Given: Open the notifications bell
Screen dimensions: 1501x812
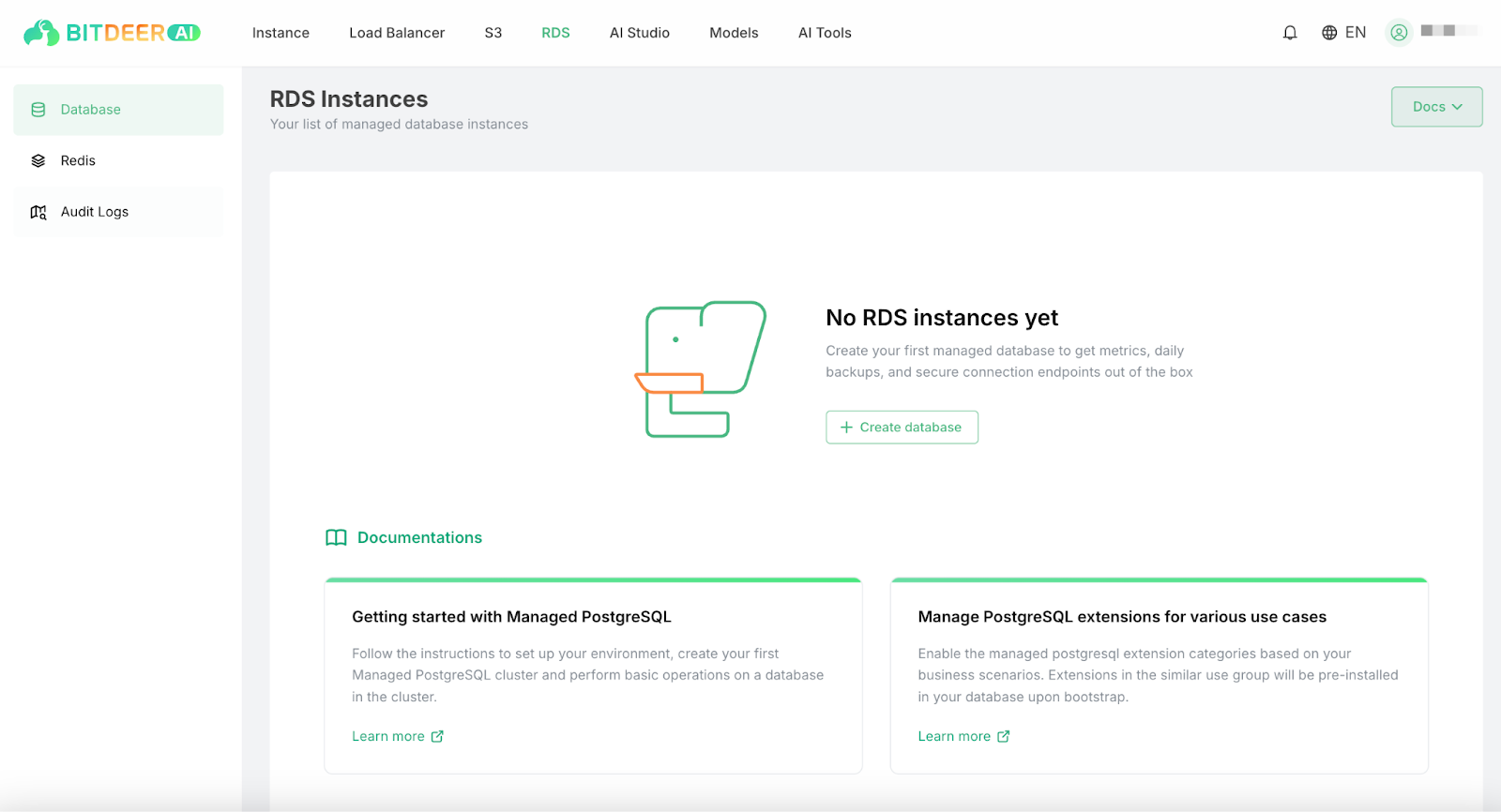Looking at the screenshot, I should (1290, 33).
